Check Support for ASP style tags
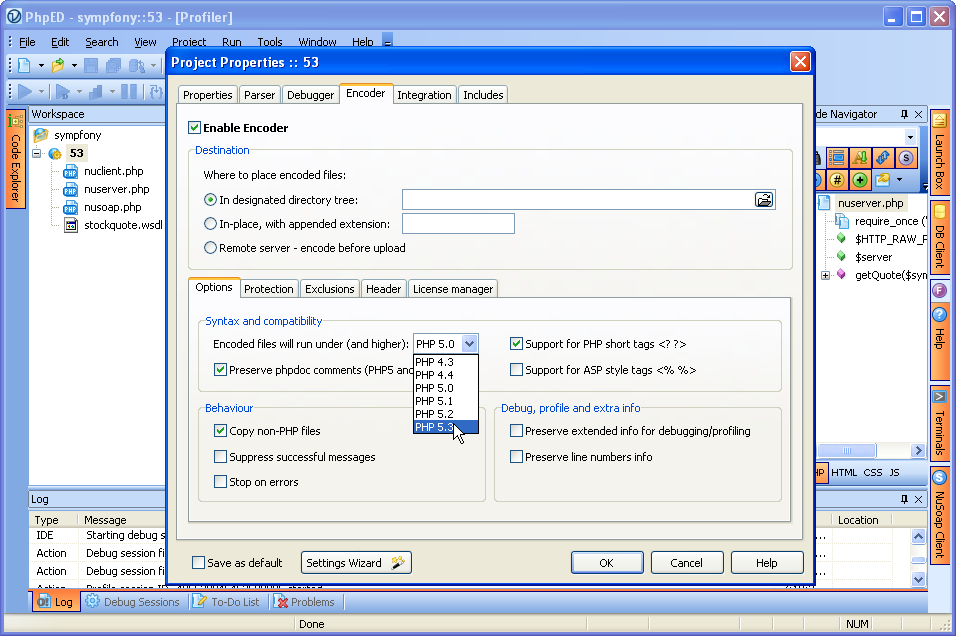Image resolution: width=956 pixels, height=636 pixels. click(x=517, y=370)
